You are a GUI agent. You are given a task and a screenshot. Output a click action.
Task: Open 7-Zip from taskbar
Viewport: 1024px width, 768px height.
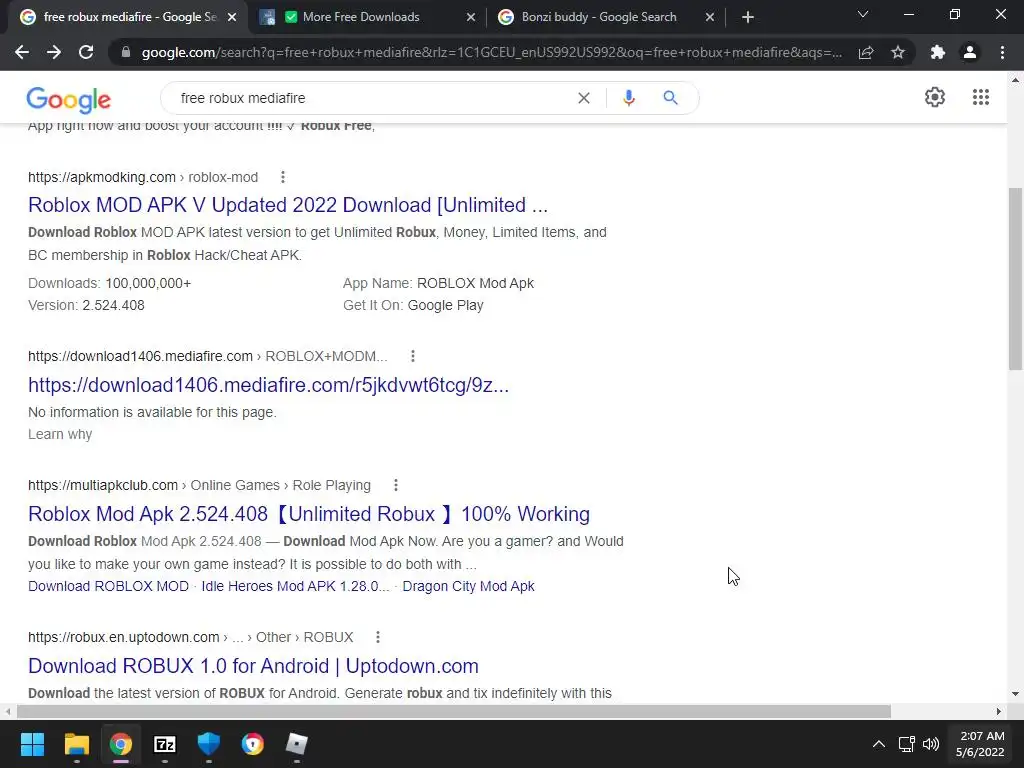point(165,744)
